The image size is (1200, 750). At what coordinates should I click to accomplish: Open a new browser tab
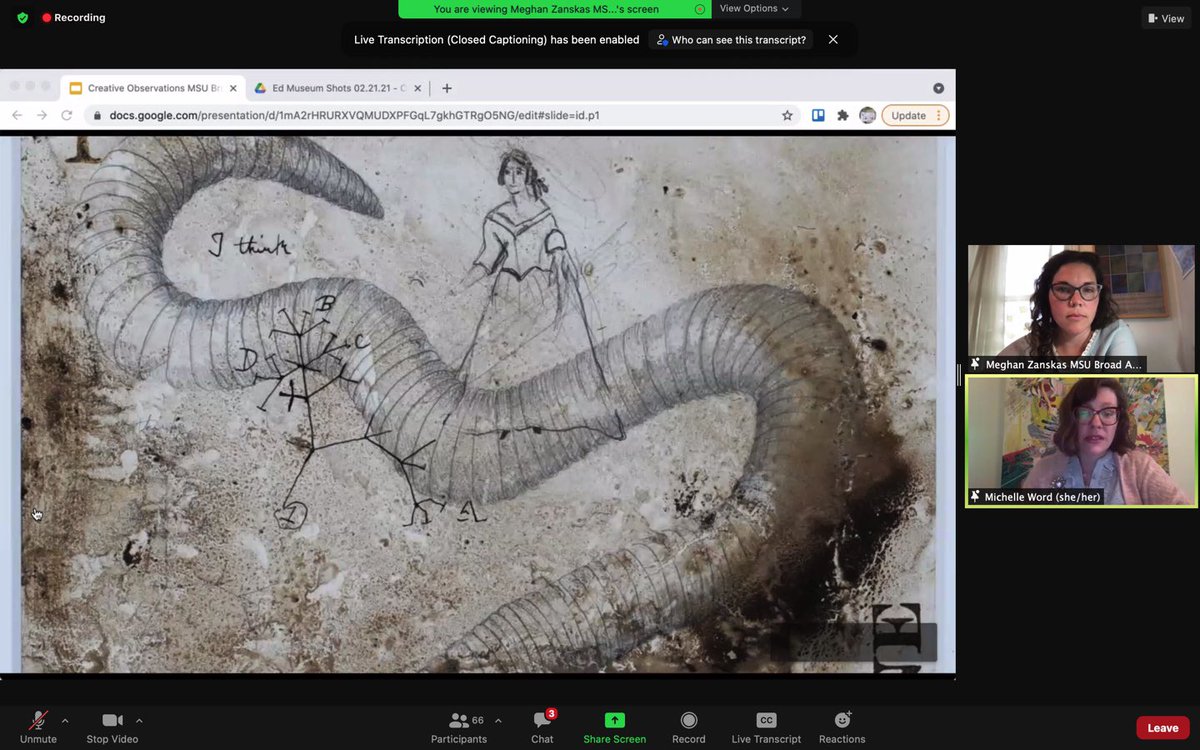tap(447, 88)
